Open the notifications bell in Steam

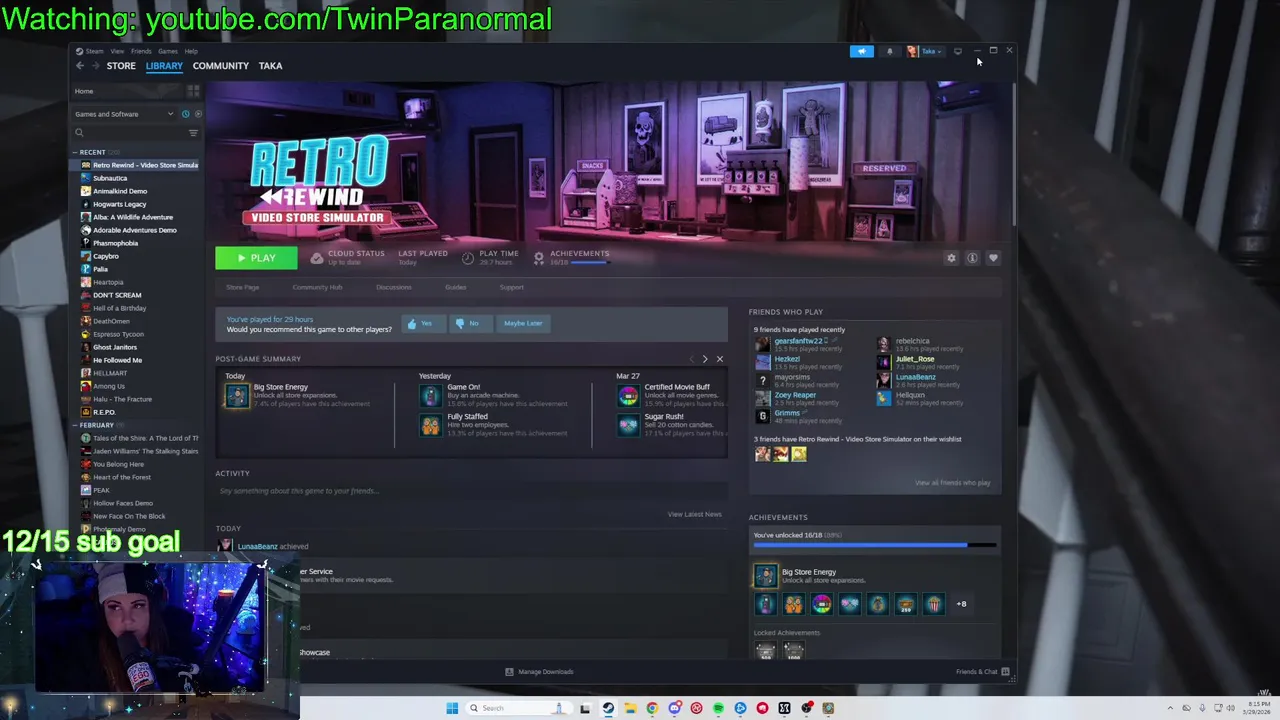pos(889,51)
